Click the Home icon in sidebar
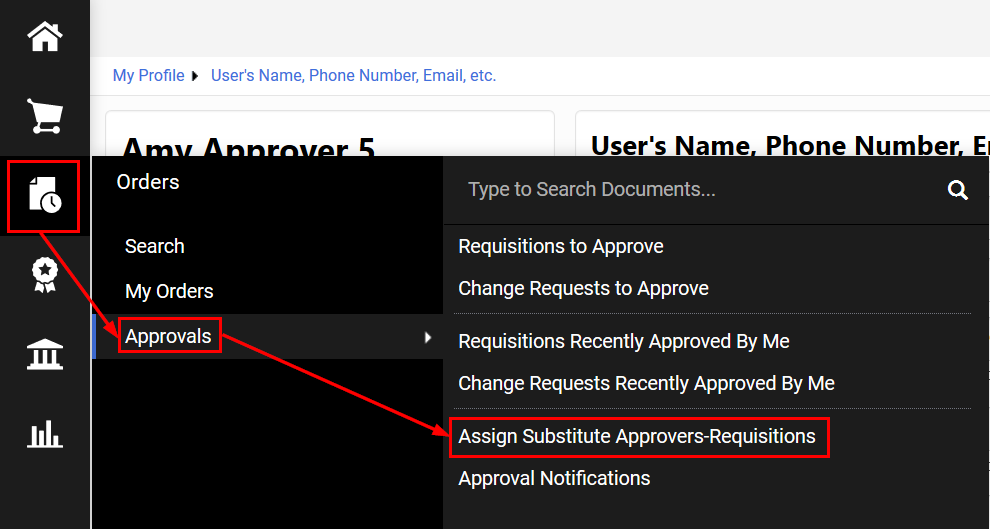The height and width of the screenshot is (529, 990). point(45,37)
